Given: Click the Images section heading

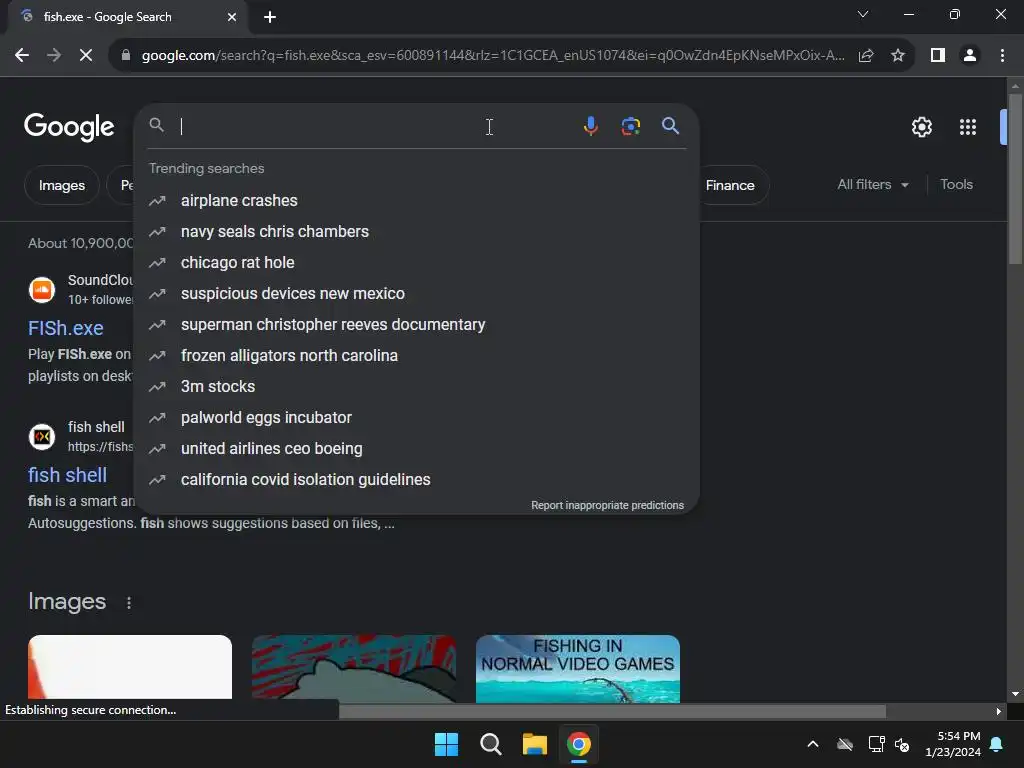Looking at the screenshot, I should pos(67,601).
